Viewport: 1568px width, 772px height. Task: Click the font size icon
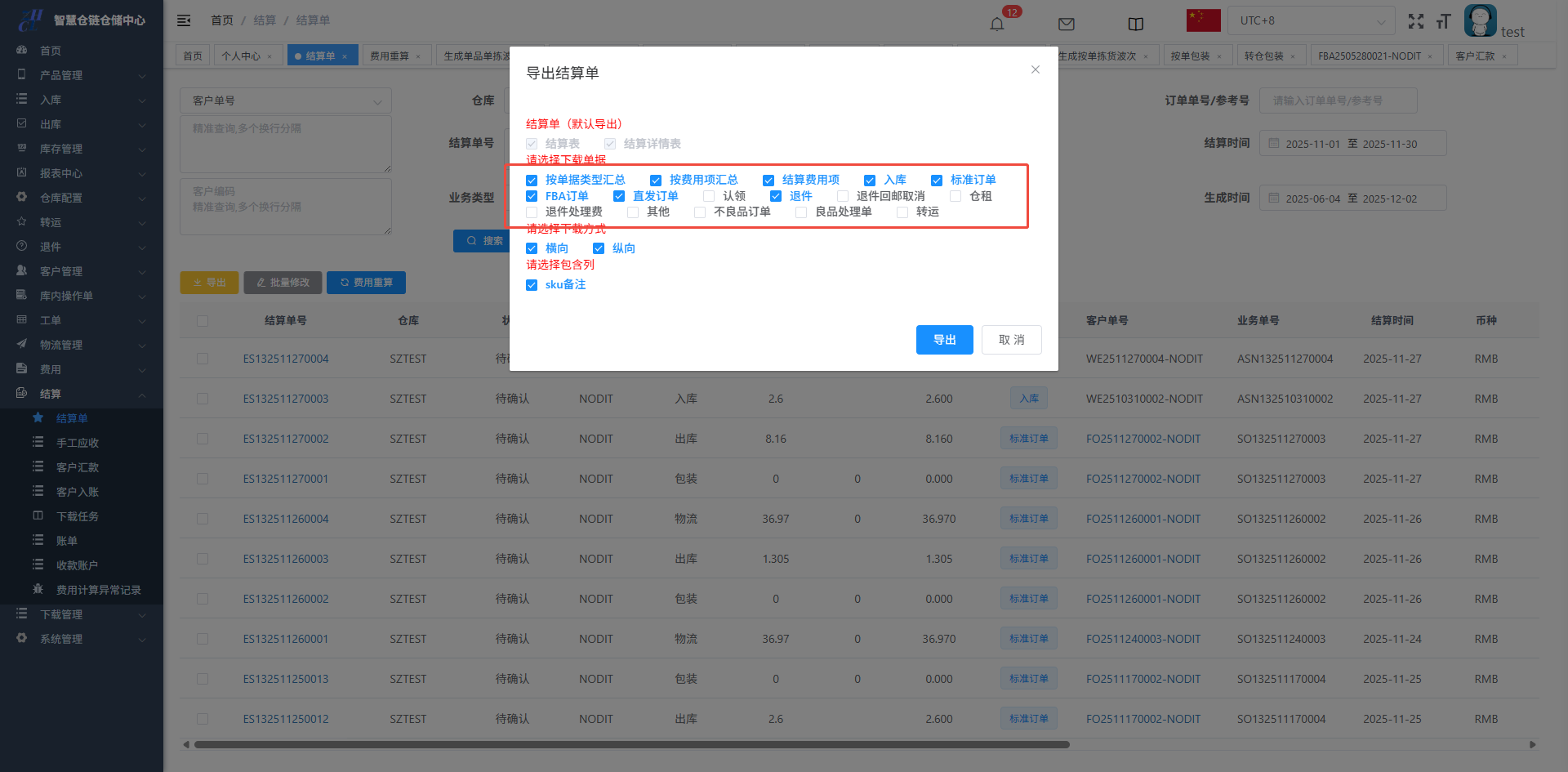(x=1444, y=22)
